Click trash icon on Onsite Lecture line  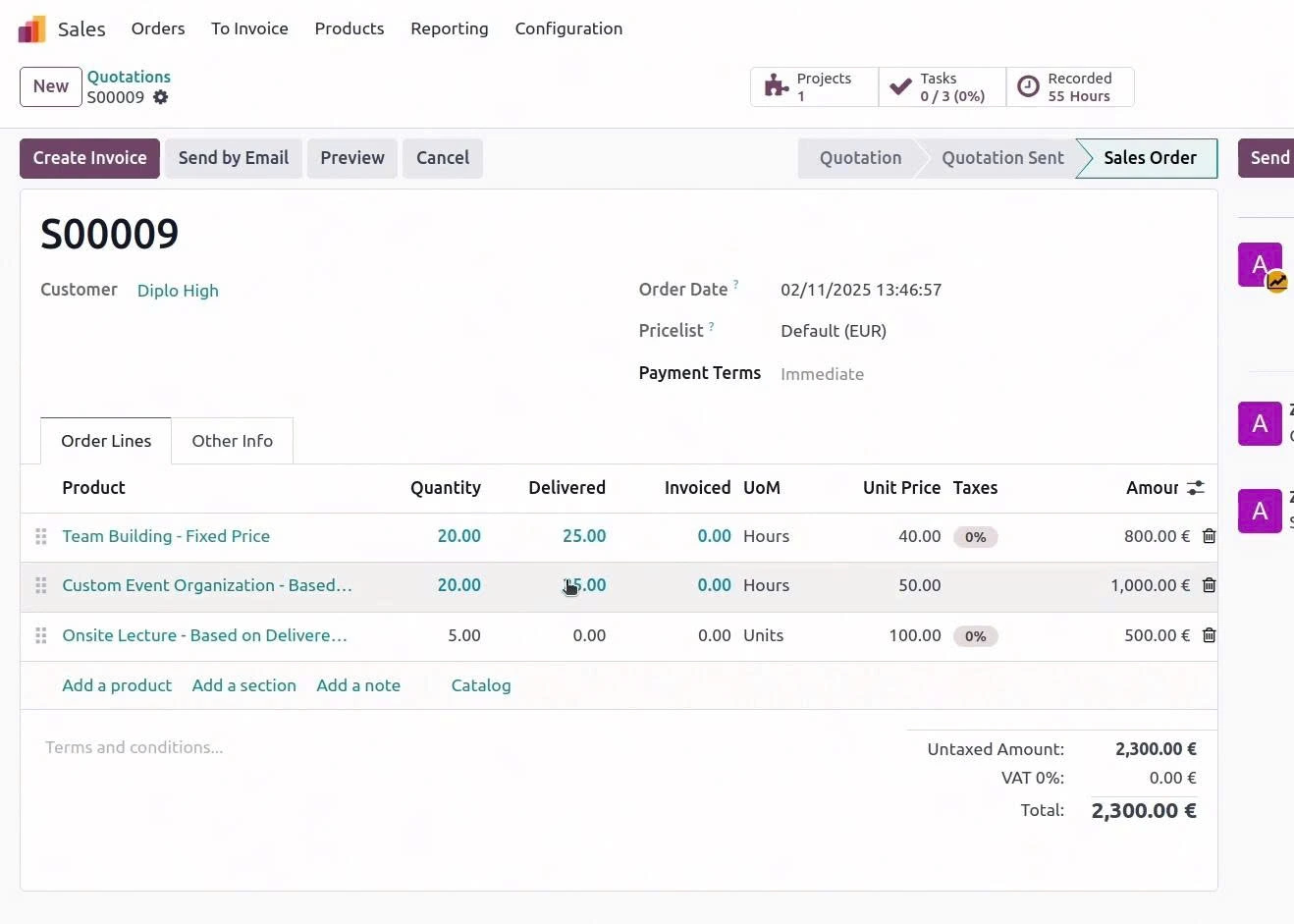click(1209, 635)
